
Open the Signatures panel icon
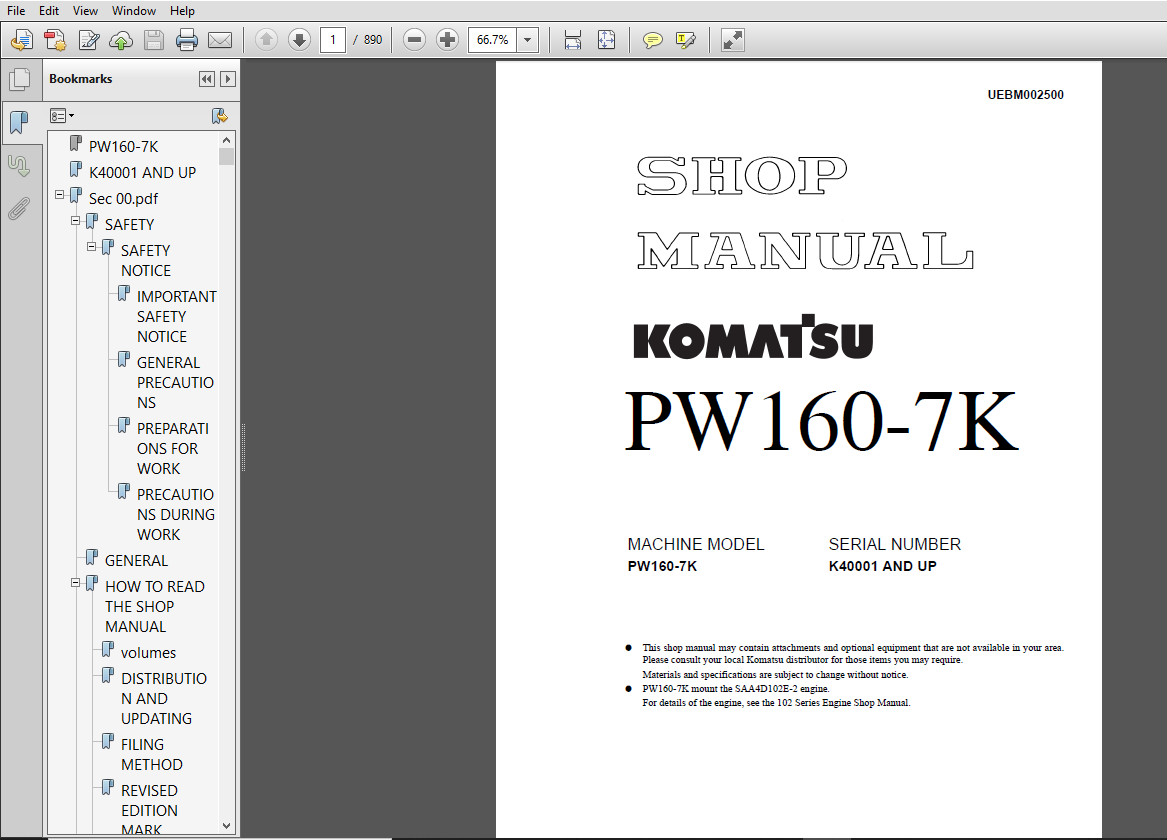(x=19, y=166)
